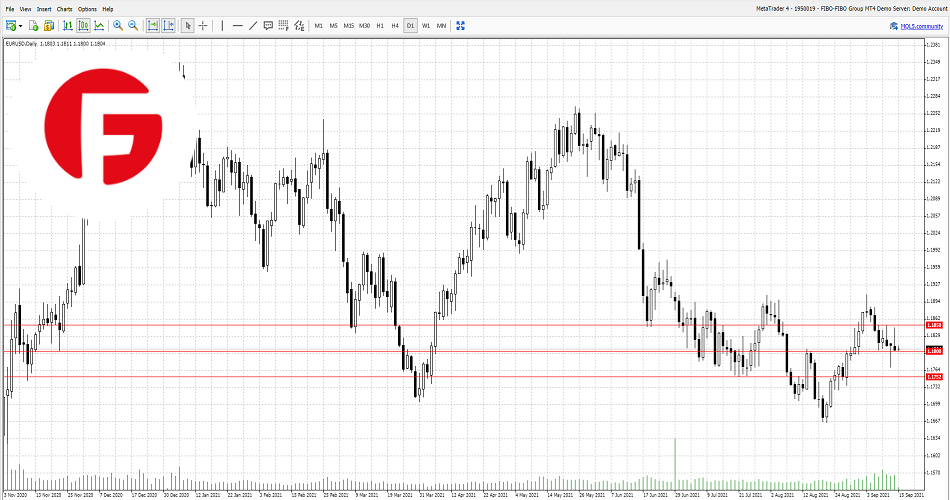Zoom in on the chart
This screenshot has height=500, width=950.
click(118, 25)
